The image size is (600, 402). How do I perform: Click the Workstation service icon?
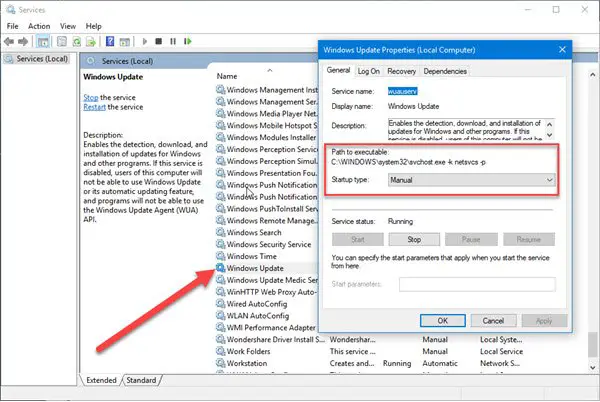point(220,363)
